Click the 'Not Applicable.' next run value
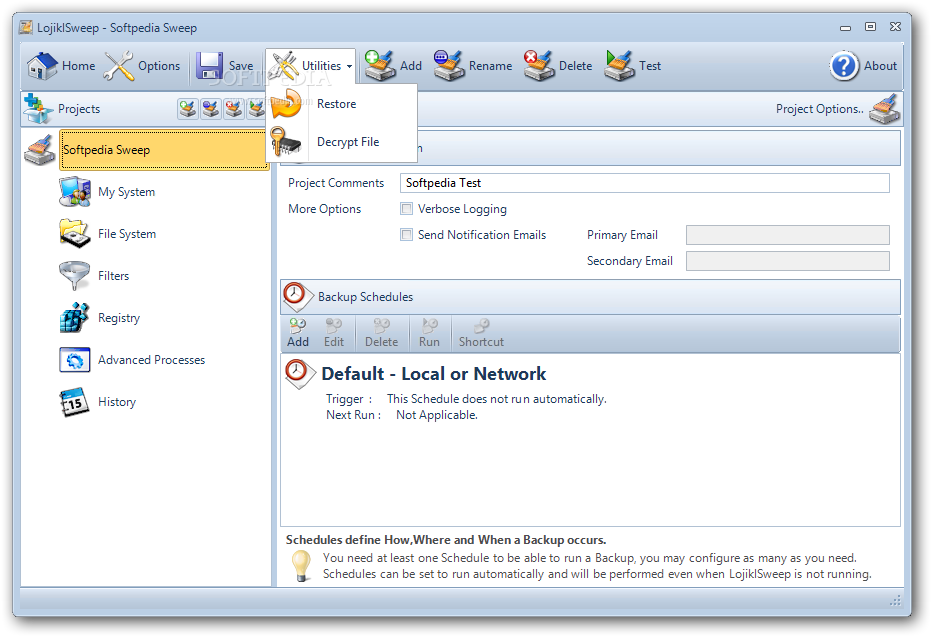 click(x=437, y=415)
